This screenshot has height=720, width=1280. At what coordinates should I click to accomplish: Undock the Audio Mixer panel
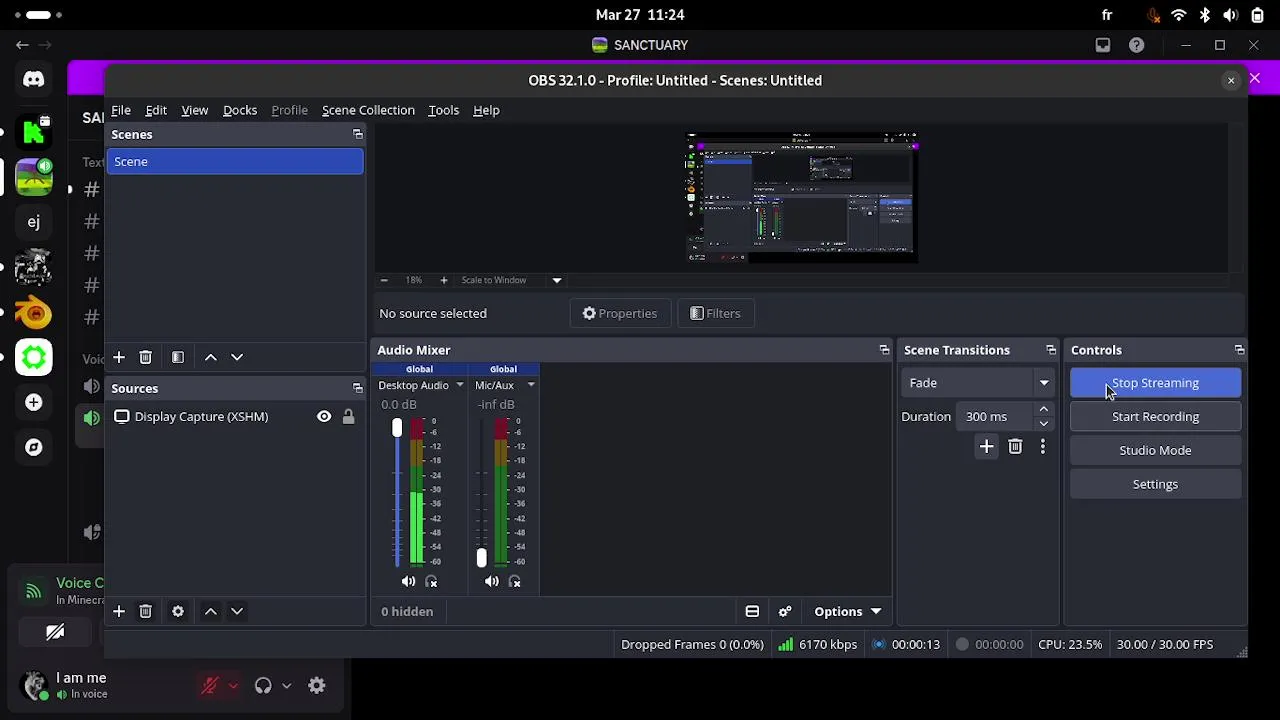pos(884,350)
